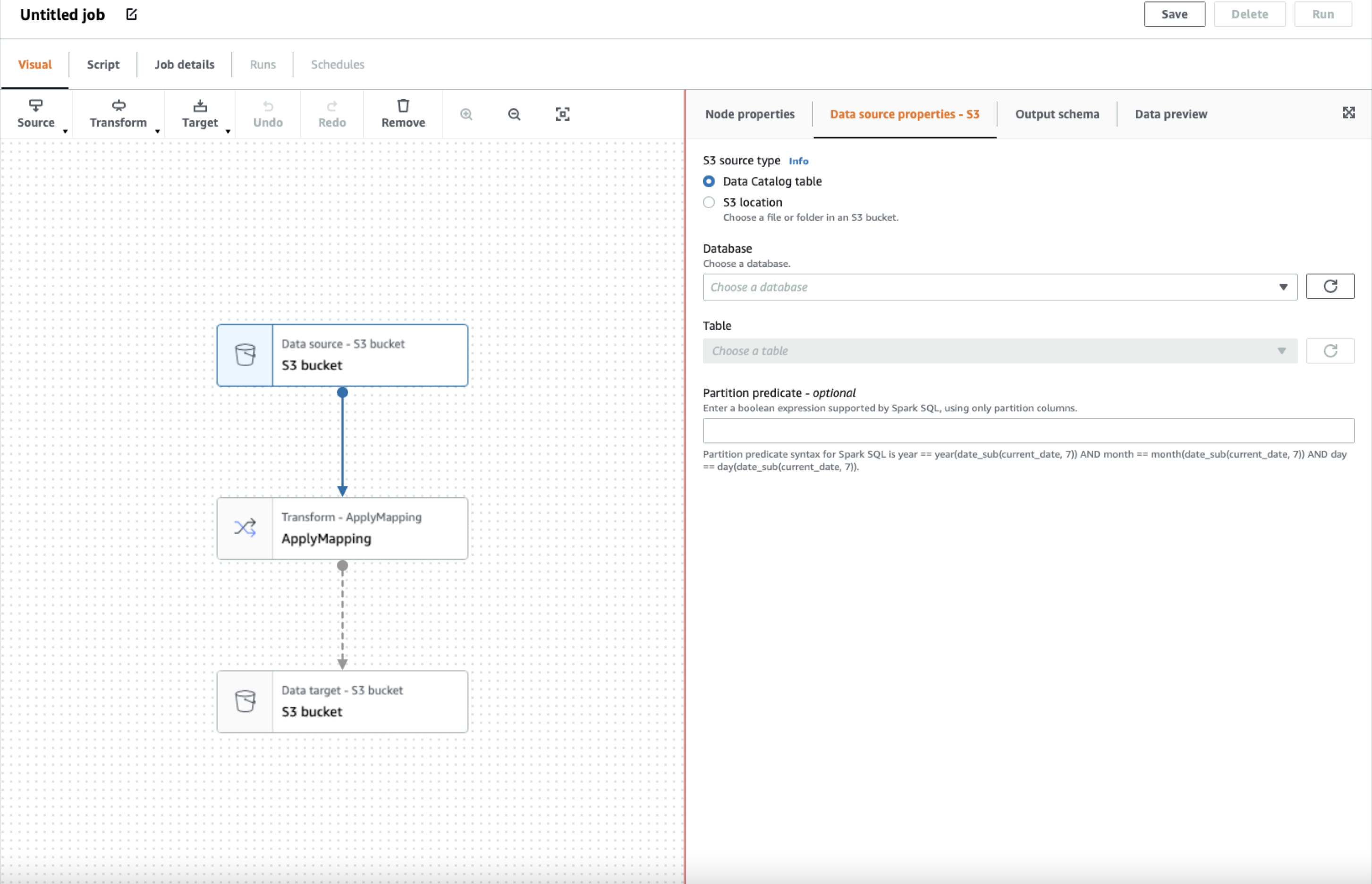The width and height of the screenshot is (1372, 884).
Task: Open the Source menu dropdown
Action: point(36,114)
